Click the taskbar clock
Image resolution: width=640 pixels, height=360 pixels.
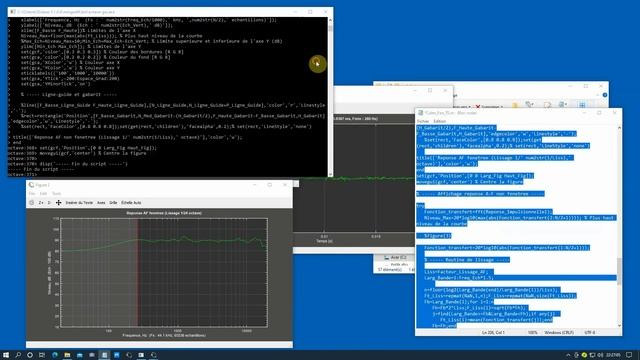(613, 355)
